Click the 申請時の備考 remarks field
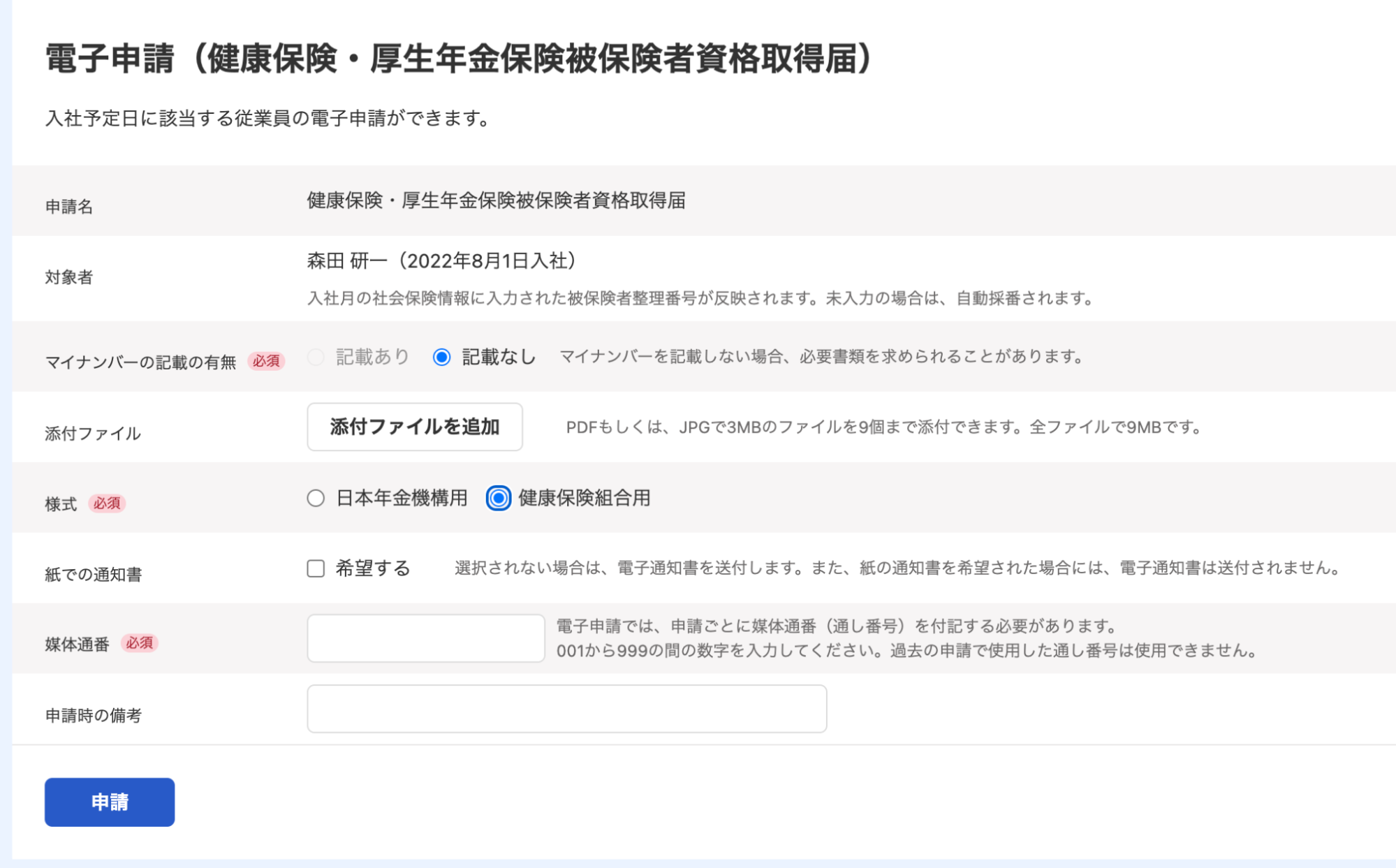The width and height of the screenshot is (1396, 868). click(x=566, y=709)
